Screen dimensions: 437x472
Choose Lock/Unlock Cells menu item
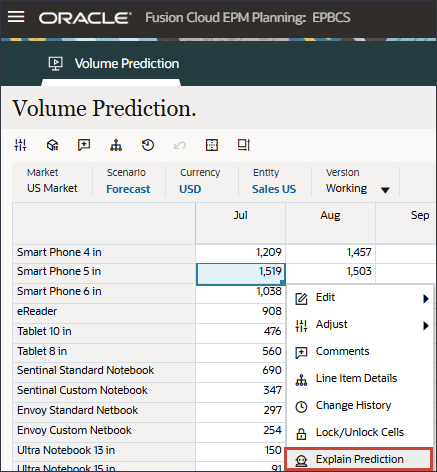(x=360, y=432)
